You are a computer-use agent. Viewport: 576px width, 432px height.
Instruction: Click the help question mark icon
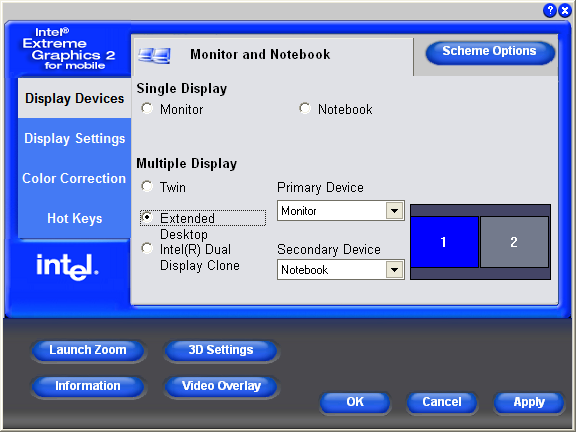[x=550, y=10]
